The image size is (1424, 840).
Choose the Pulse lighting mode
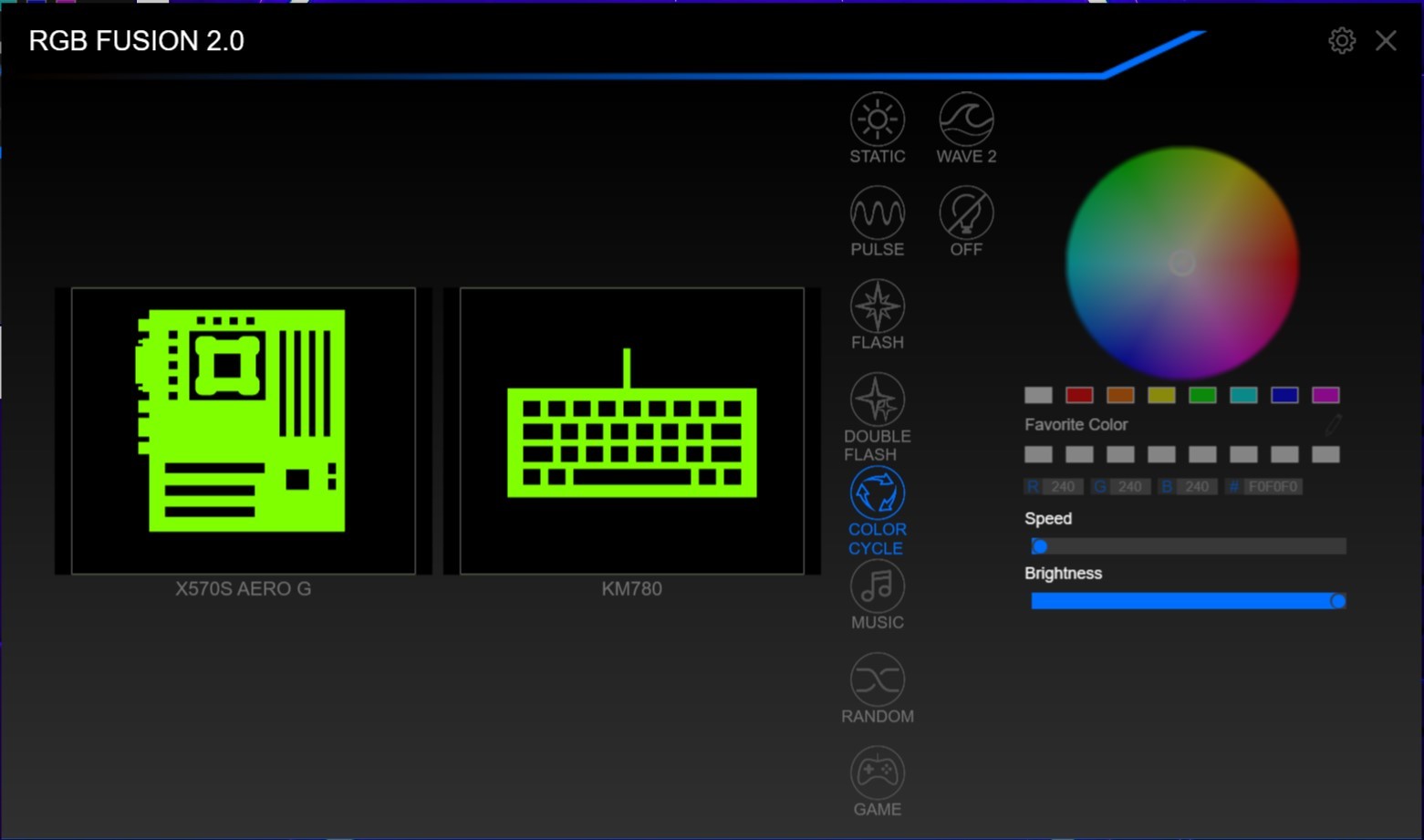tap(878, 222)
